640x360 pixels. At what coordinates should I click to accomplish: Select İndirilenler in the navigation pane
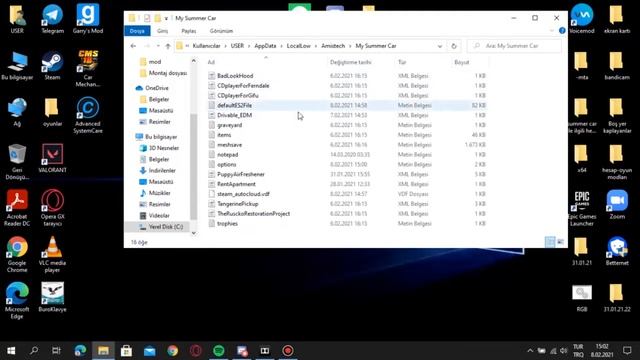[162, 171]
